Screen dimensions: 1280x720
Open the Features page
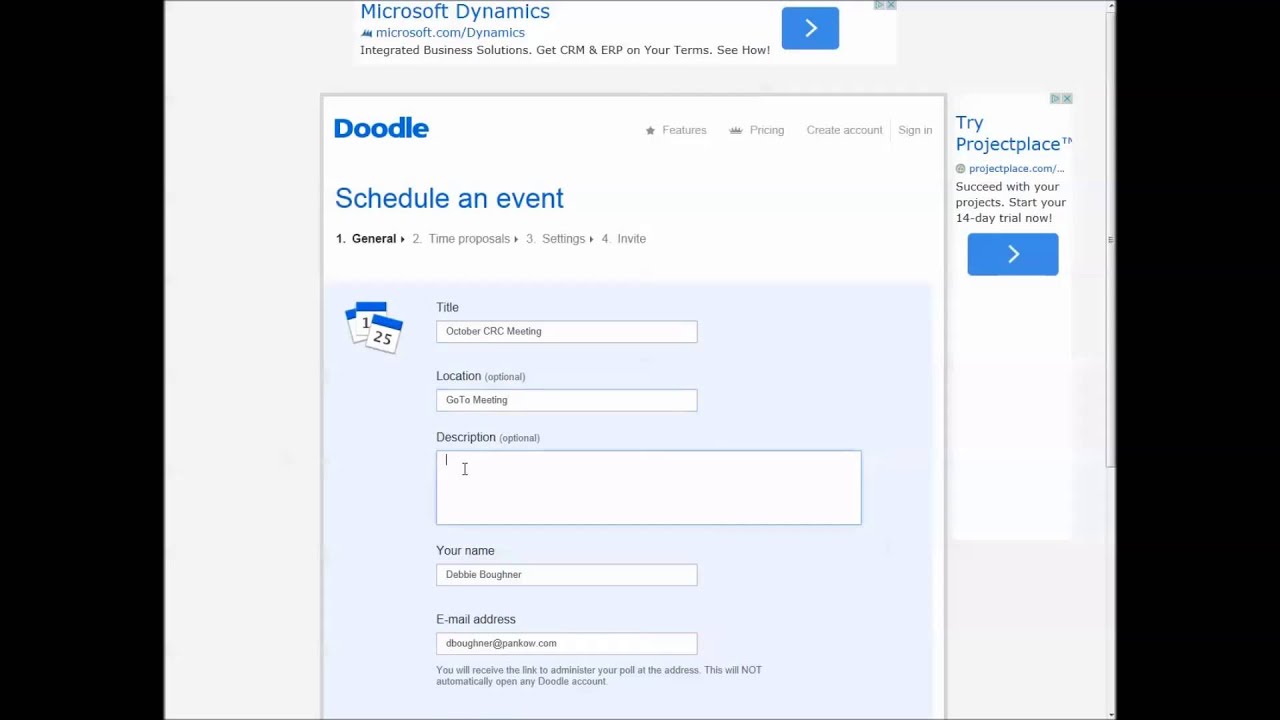[x=684, y=130]
